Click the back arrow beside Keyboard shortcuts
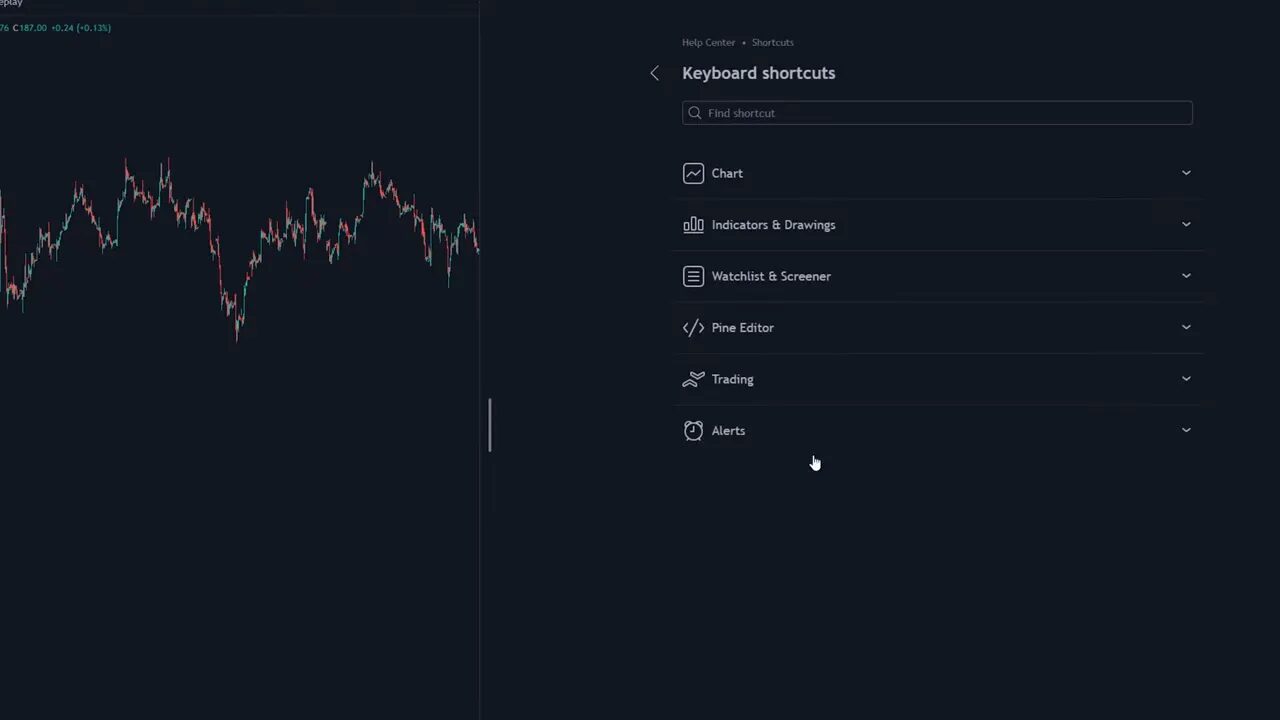The image size is (1280, 720). [654, 72]
